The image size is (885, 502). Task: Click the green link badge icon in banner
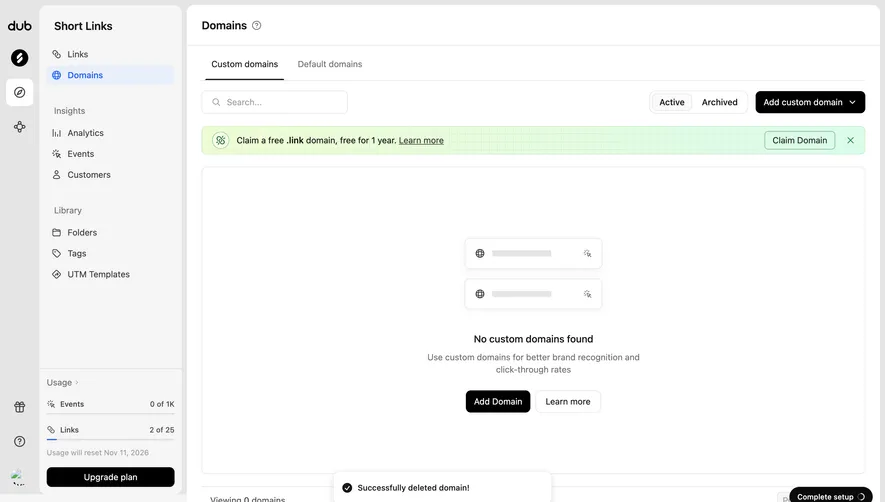[x=221, y=140]
